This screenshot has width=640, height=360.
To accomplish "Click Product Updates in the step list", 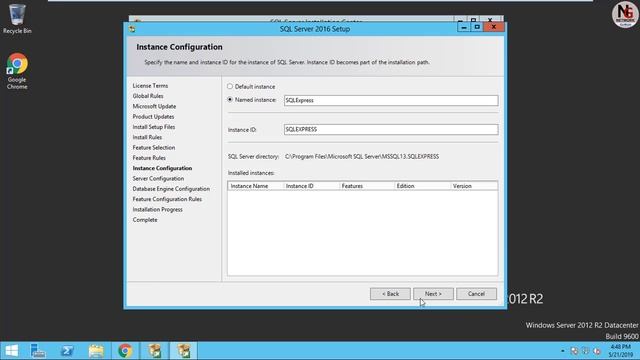I will pos(153,117).
